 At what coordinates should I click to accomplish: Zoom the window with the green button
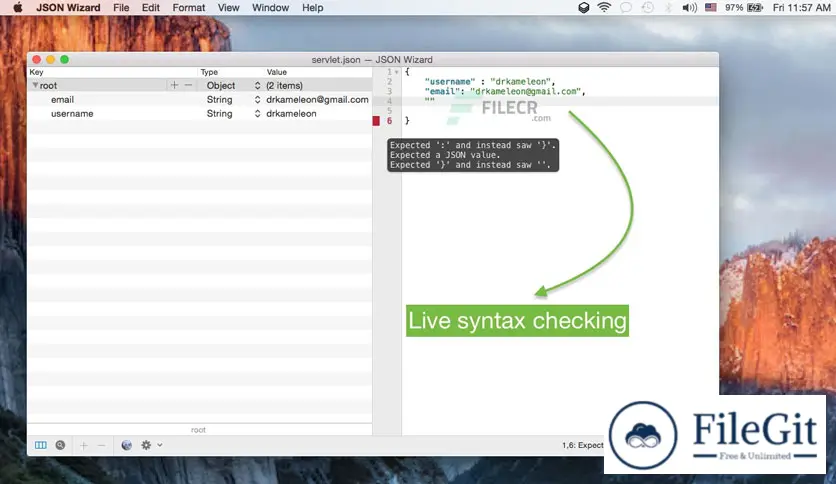(x=65, y=59)
